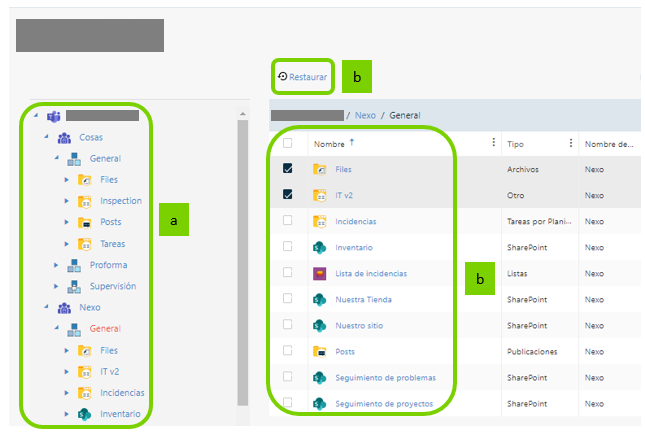Click the Nexo team group icon in the tree
This screenshot has width=645, height=434.
pos(64,307)
